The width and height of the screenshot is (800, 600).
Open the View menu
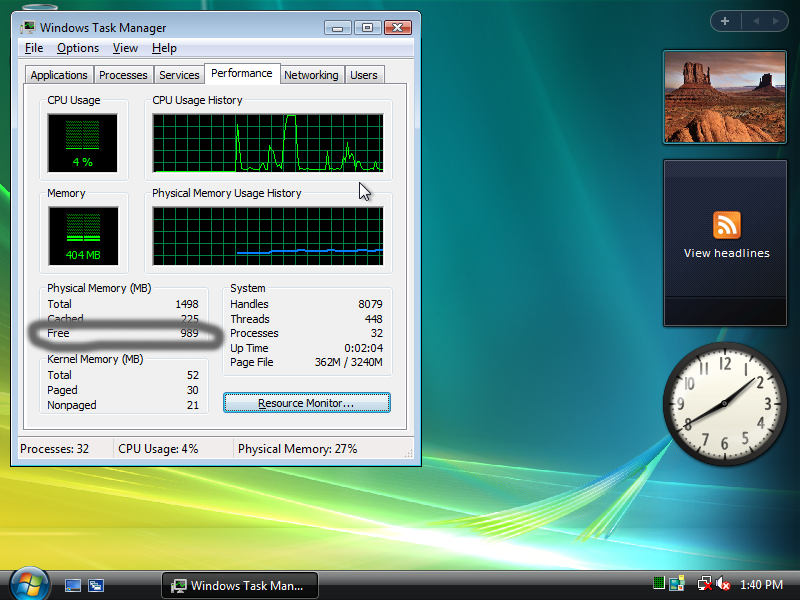125,48
